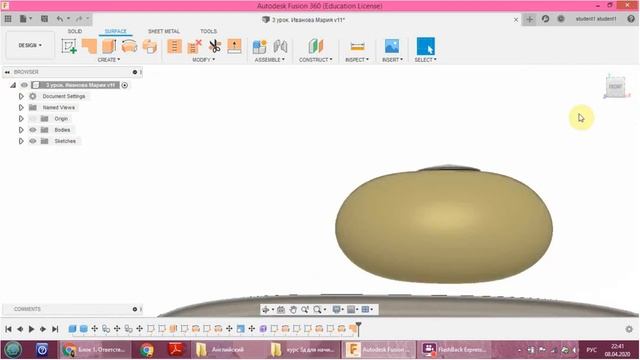
Task: Open the student1 account menu
Action: [596, 19]
